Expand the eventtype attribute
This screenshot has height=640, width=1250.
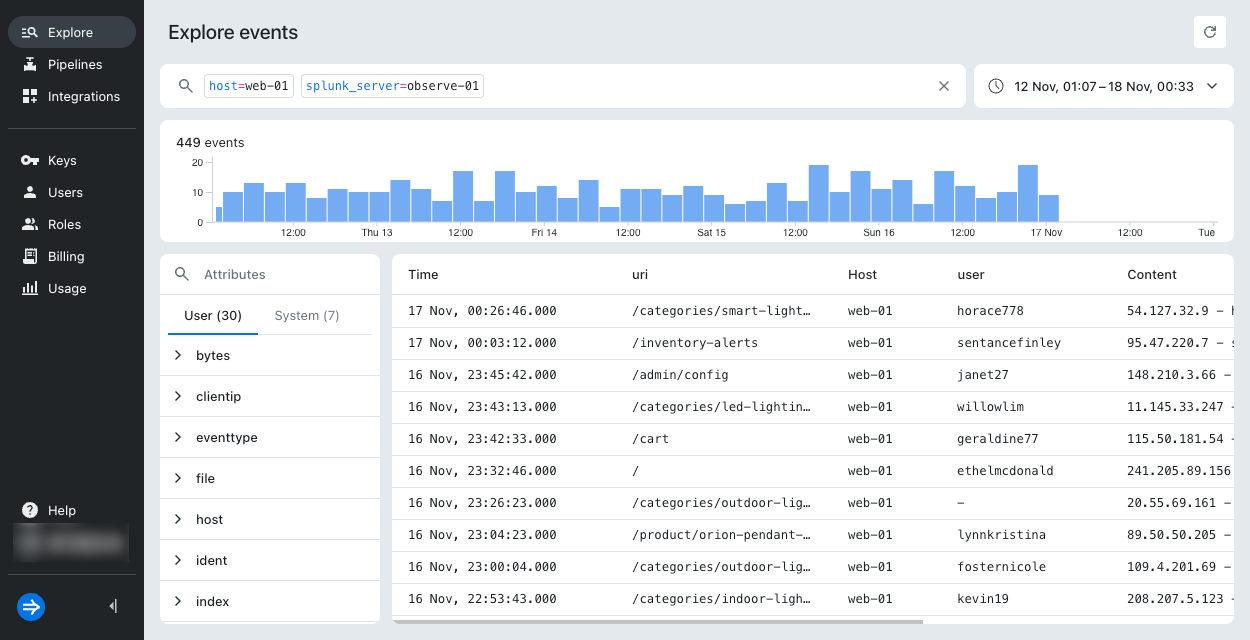pyautogui.click(x=178, y=437)
